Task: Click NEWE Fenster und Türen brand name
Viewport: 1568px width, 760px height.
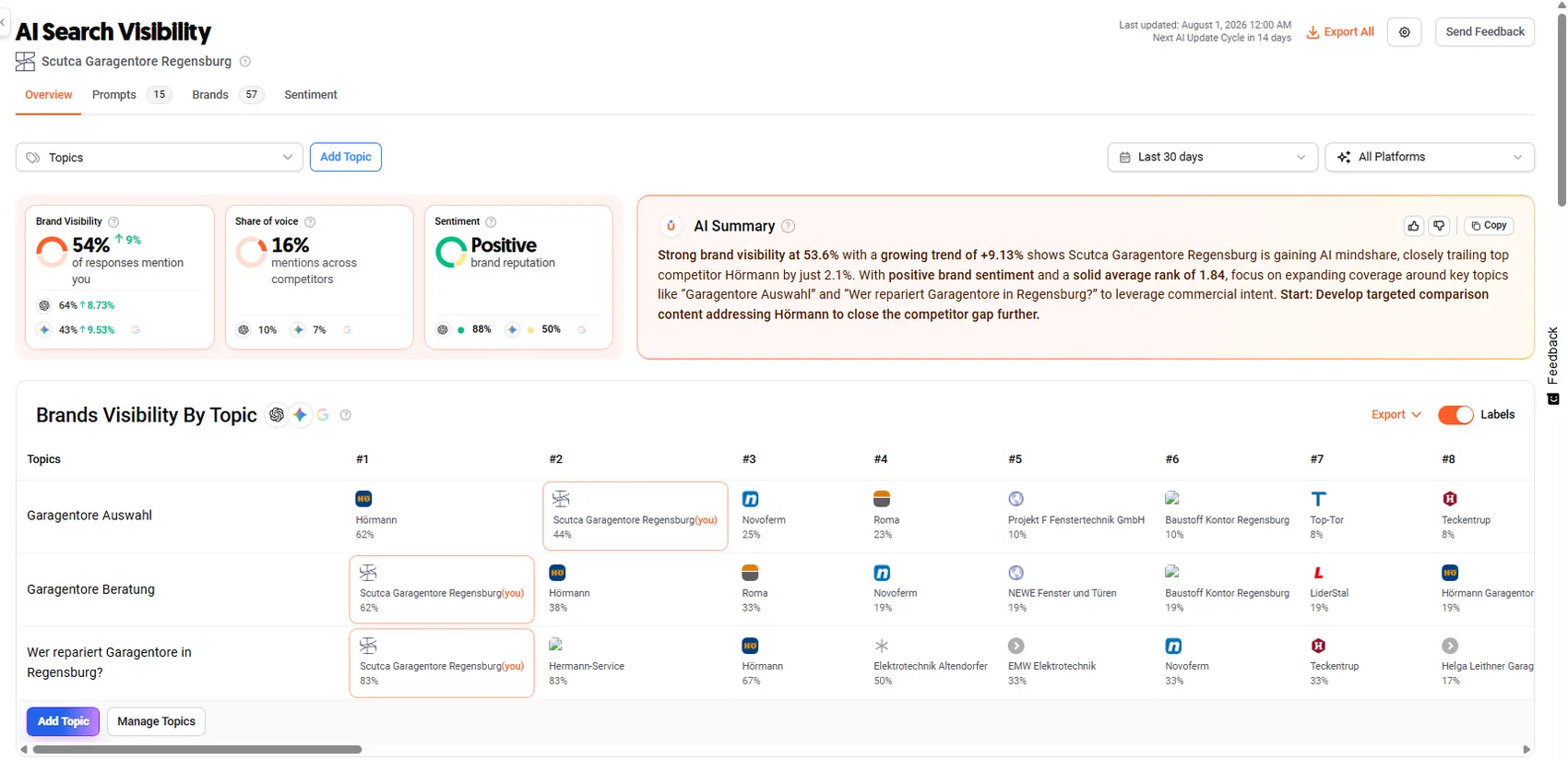Action: [x=1062, y=593]
